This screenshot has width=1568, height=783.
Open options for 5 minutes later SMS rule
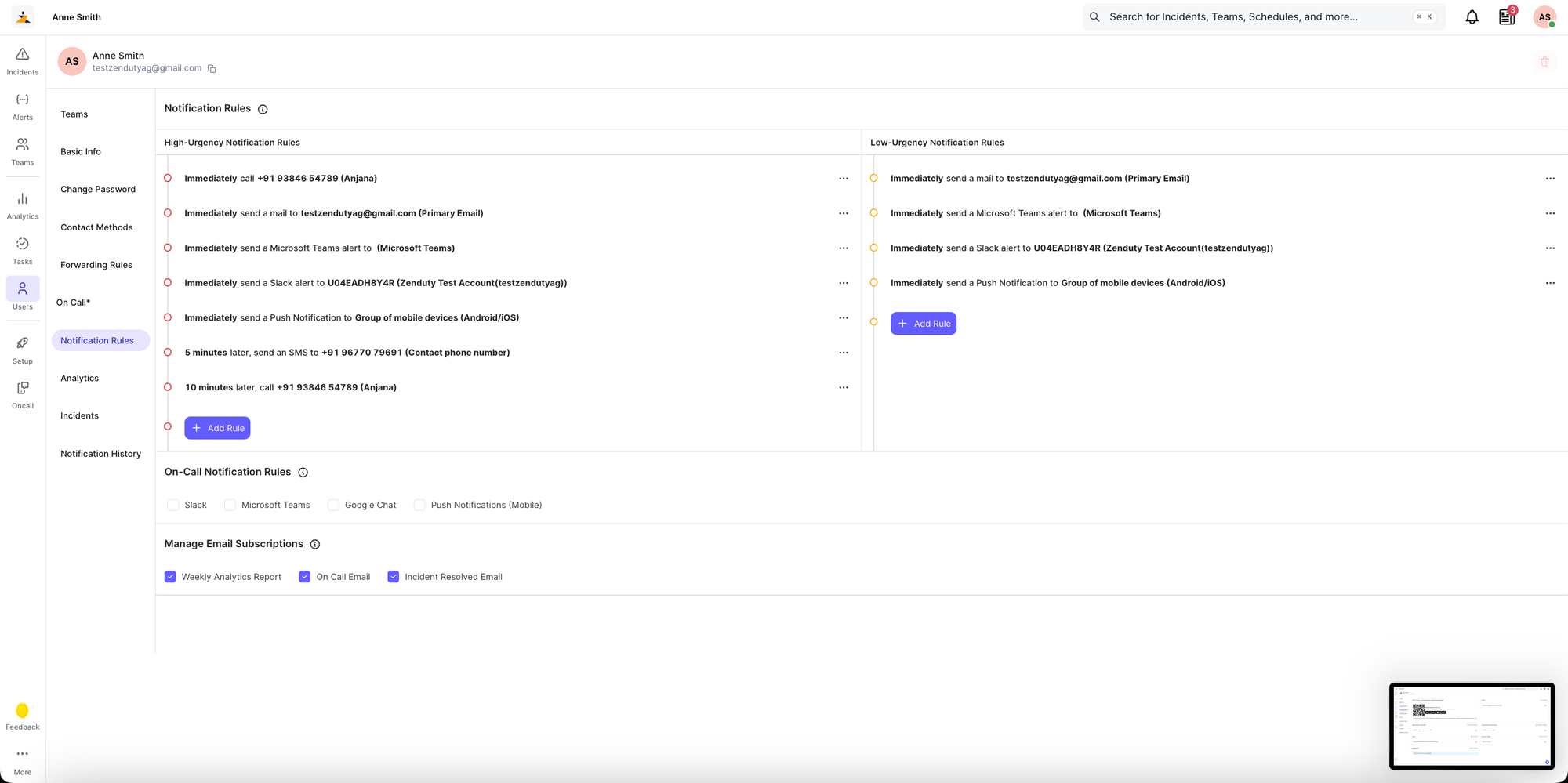click(844, 353)
